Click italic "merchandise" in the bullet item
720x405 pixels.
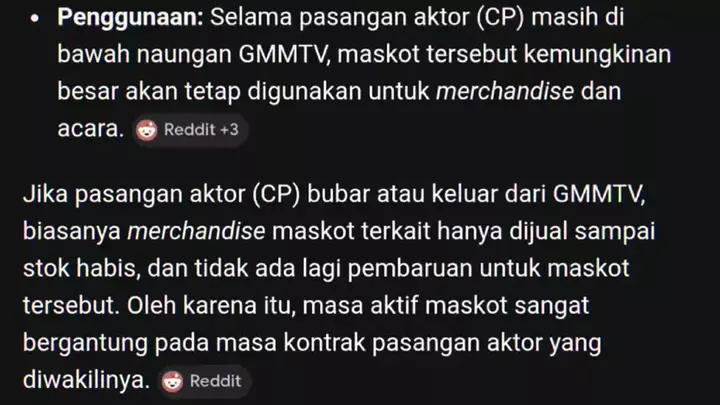505,91
